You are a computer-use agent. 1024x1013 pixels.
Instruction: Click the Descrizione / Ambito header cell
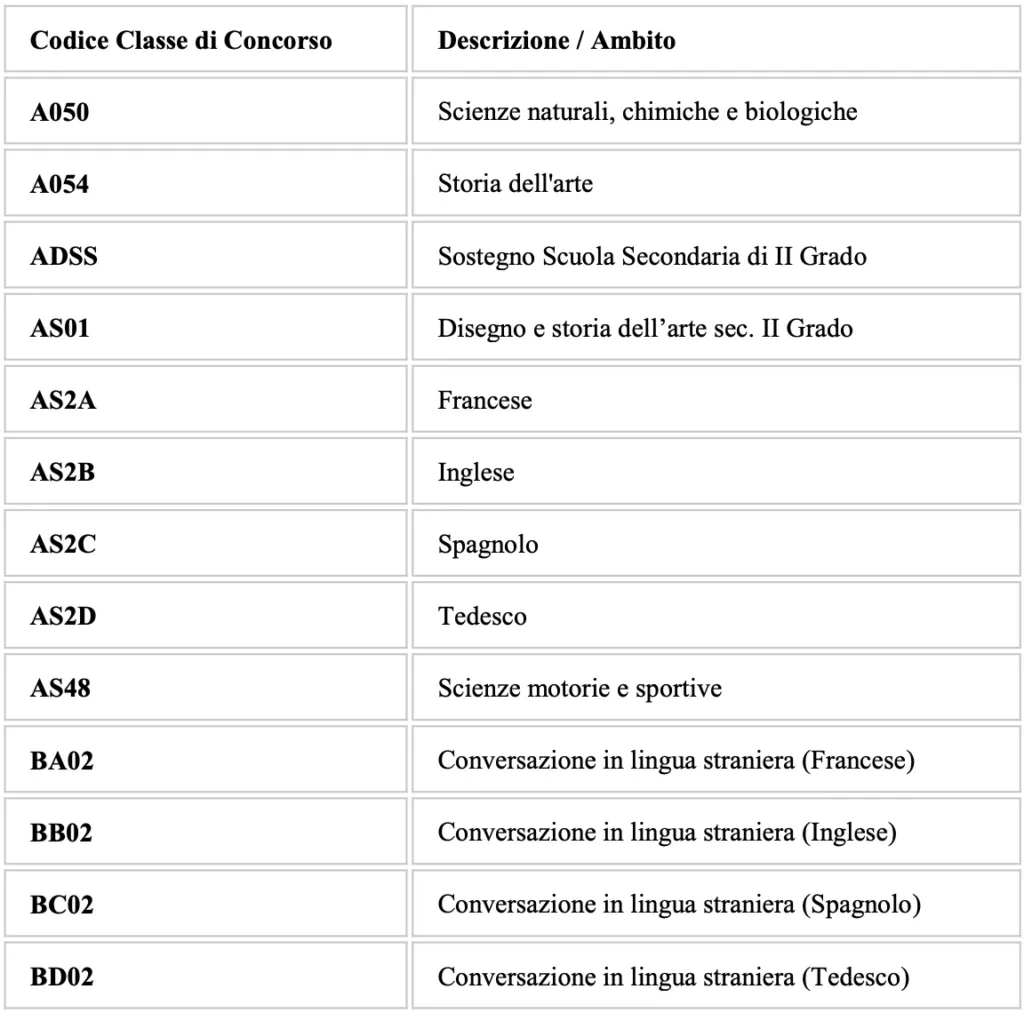click(716, 39)
